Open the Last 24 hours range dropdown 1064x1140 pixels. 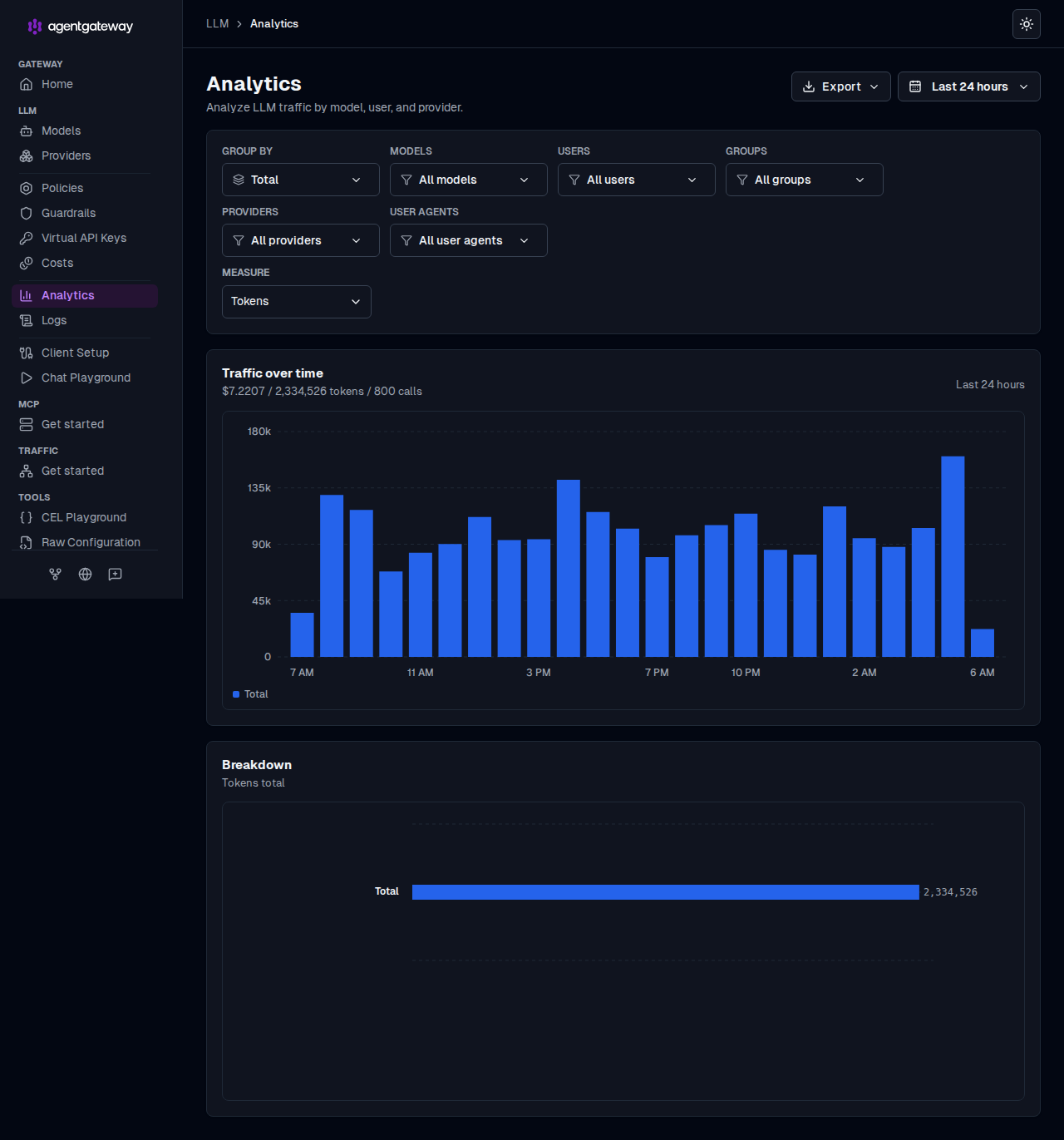click(968, 86)
